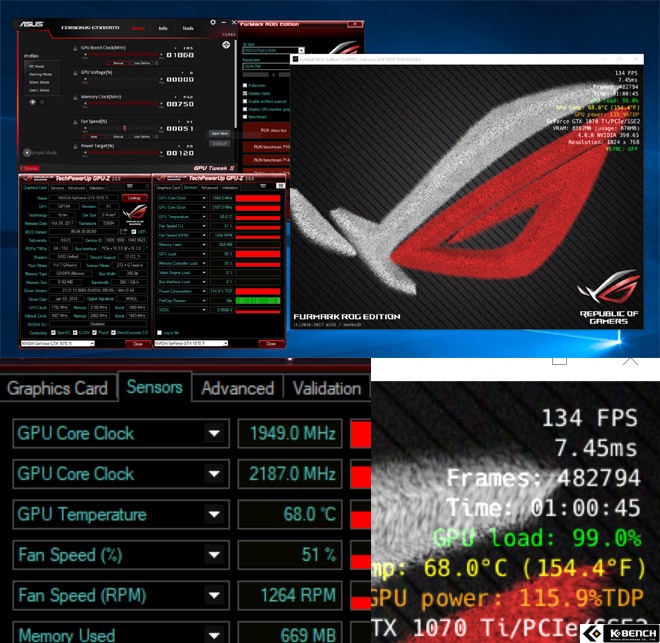This screenshot has height=643, width=660.
Task: Click Power Target slider bar
Action: 123,153
